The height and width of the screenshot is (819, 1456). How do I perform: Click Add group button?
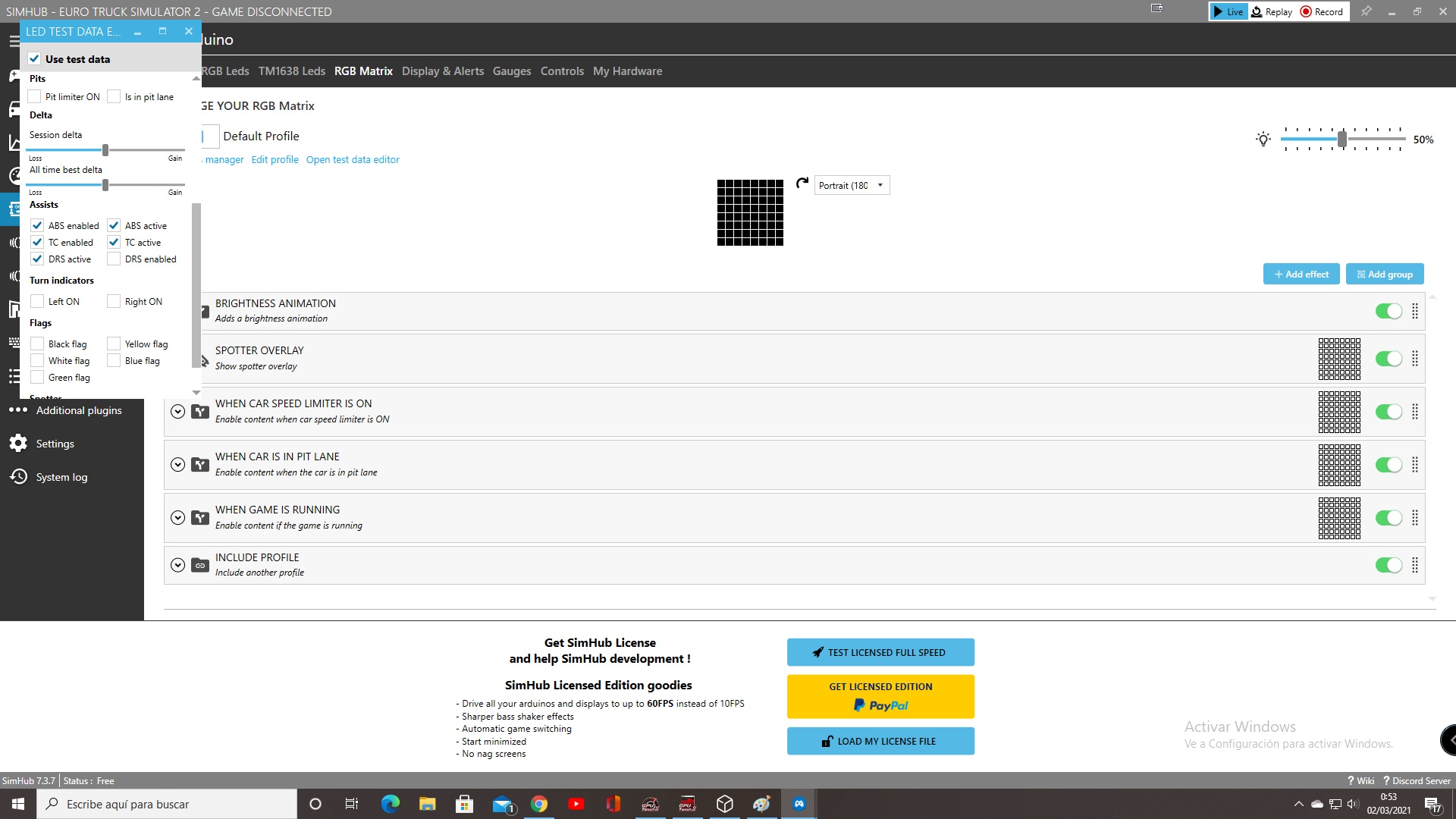pyautogui.click(x=1385, y=274)
